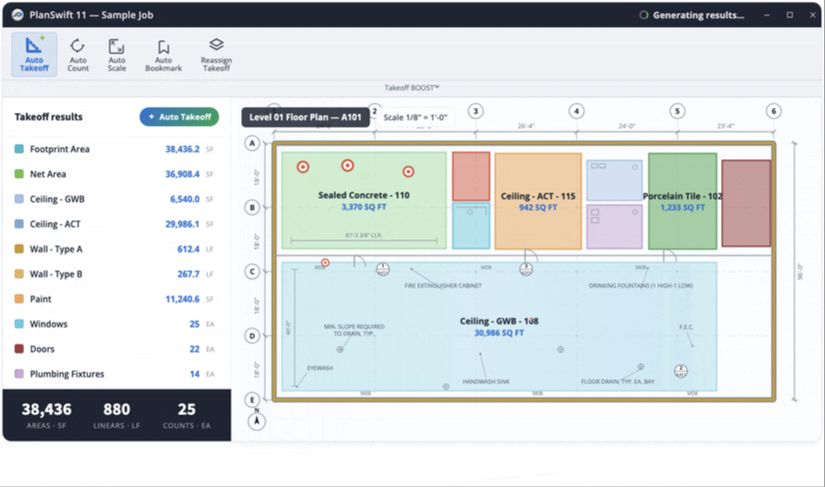825x487 pixels.
Task: Select the Windows count item
Action: pos(115,323)
